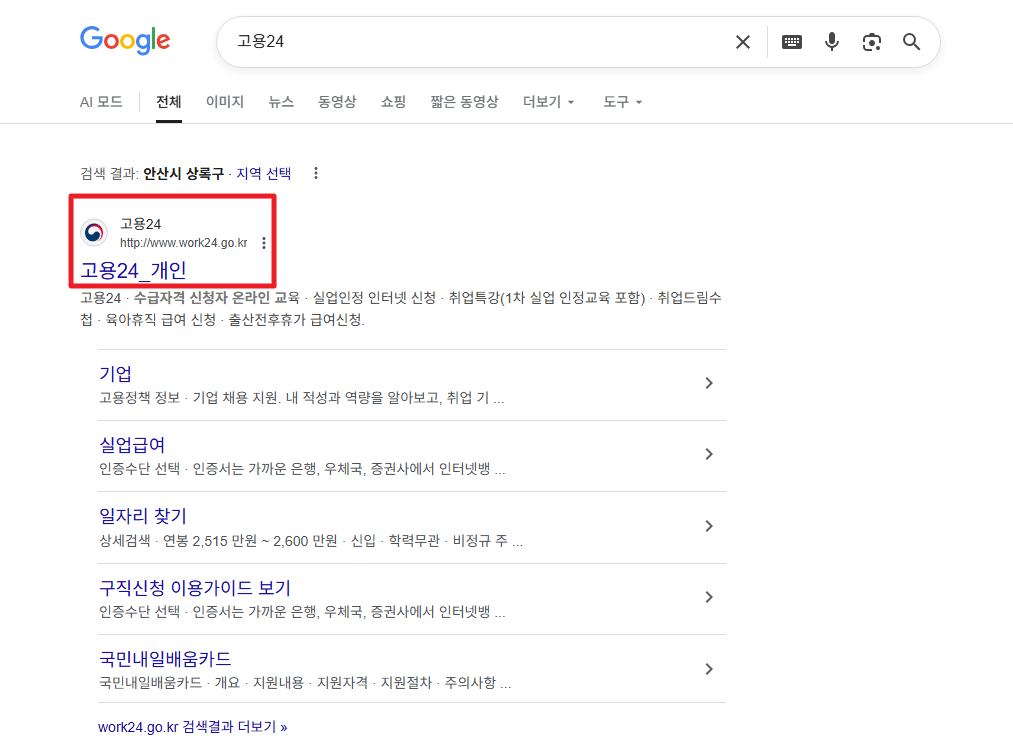
Task: Expand the 도구 search tools dropdown
Action: click(621, 101)
